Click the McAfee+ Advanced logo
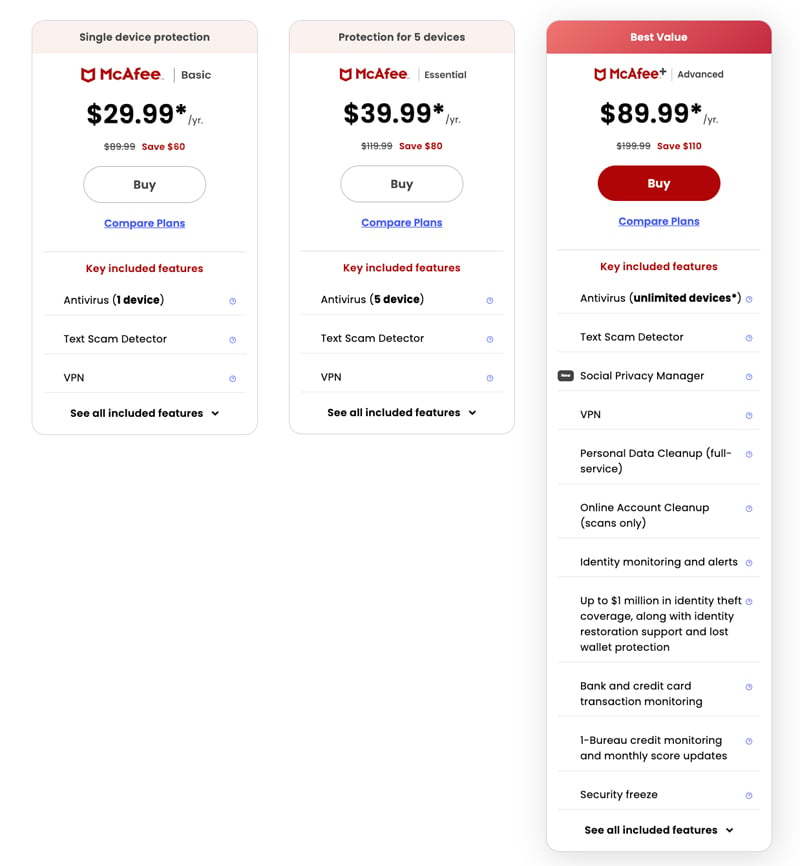This screenshot has width=800, height=866. [x=658, y=74]
